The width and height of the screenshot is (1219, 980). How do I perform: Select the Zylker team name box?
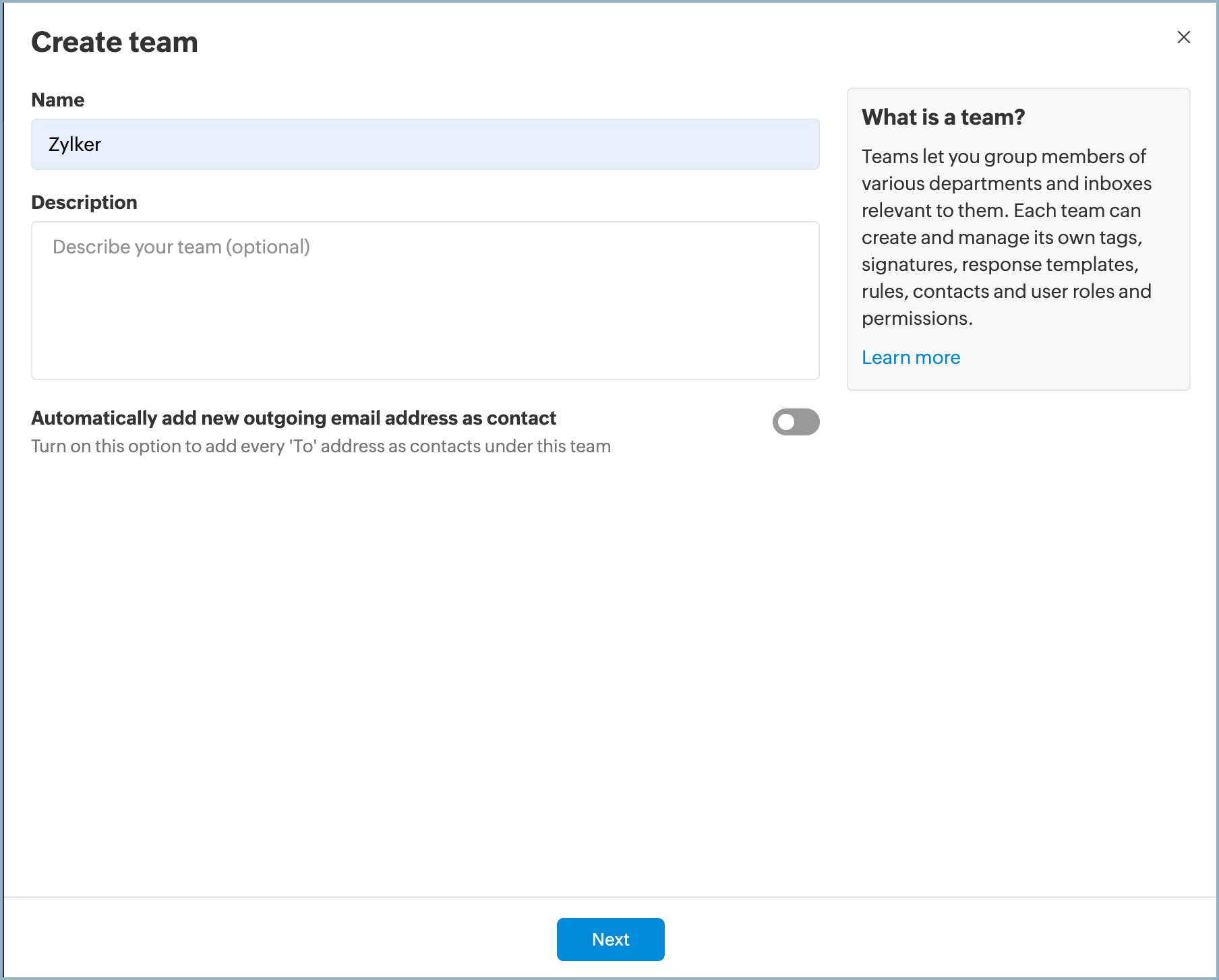coord(425,144)
